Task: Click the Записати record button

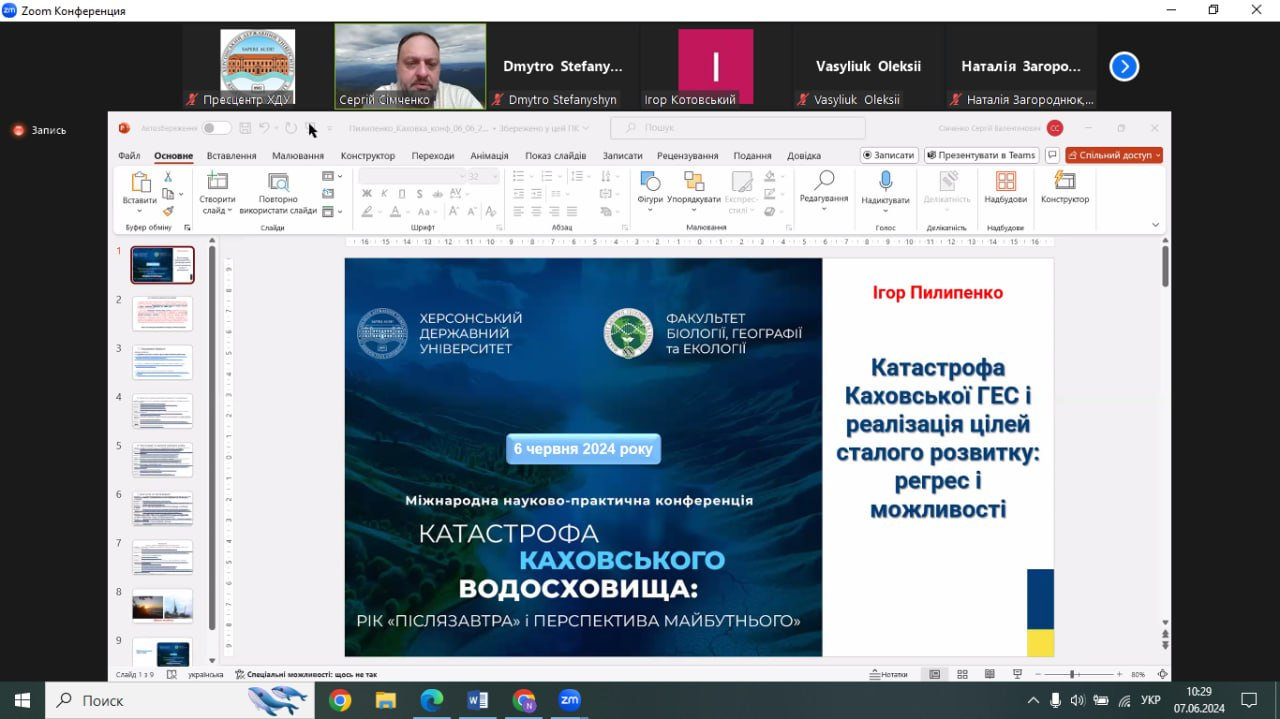Action: point(889,155)
